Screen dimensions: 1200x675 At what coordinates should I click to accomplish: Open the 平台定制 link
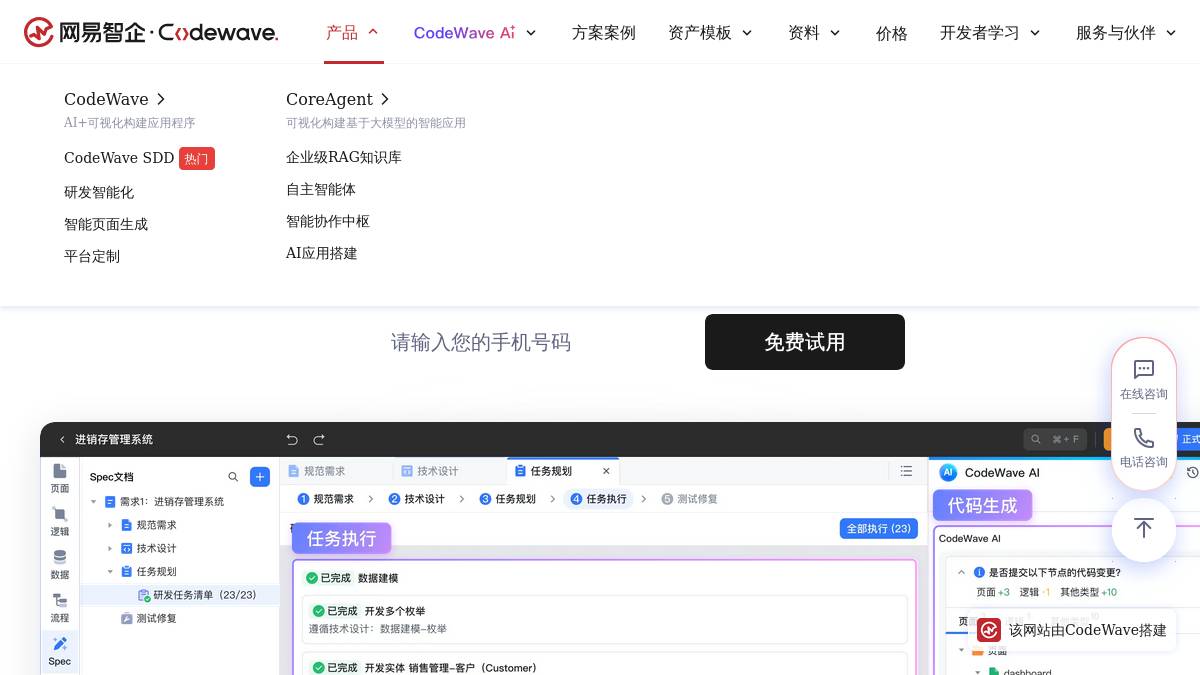pyautogui.click(x=92, y=256)
